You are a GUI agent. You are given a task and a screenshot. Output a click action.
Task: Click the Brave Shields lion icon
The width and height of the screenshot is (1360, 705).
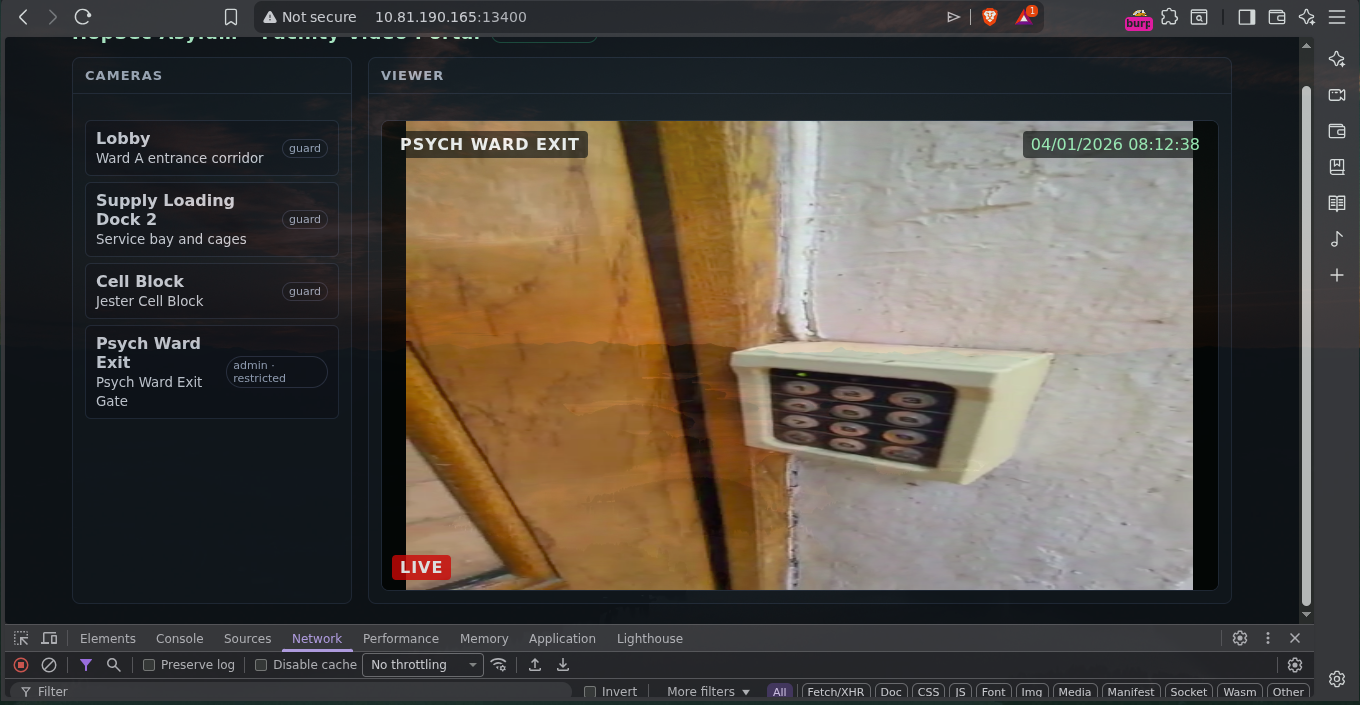pos(990,17)
